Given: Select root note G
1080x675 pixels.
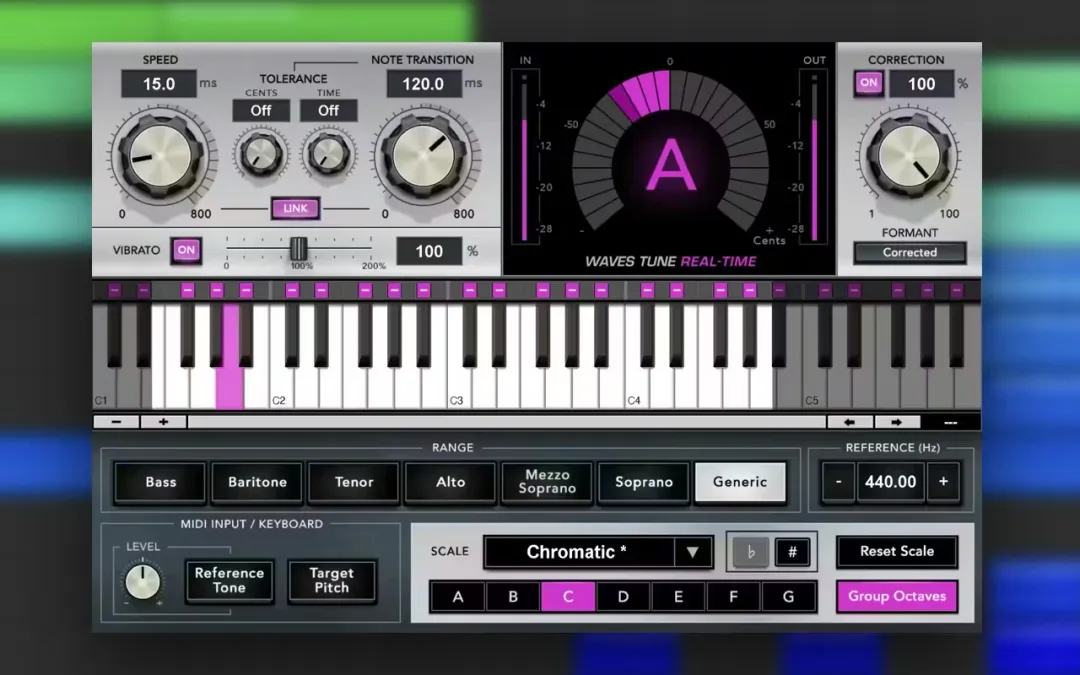Looking at the screenshot, I should tap(789, 597).
